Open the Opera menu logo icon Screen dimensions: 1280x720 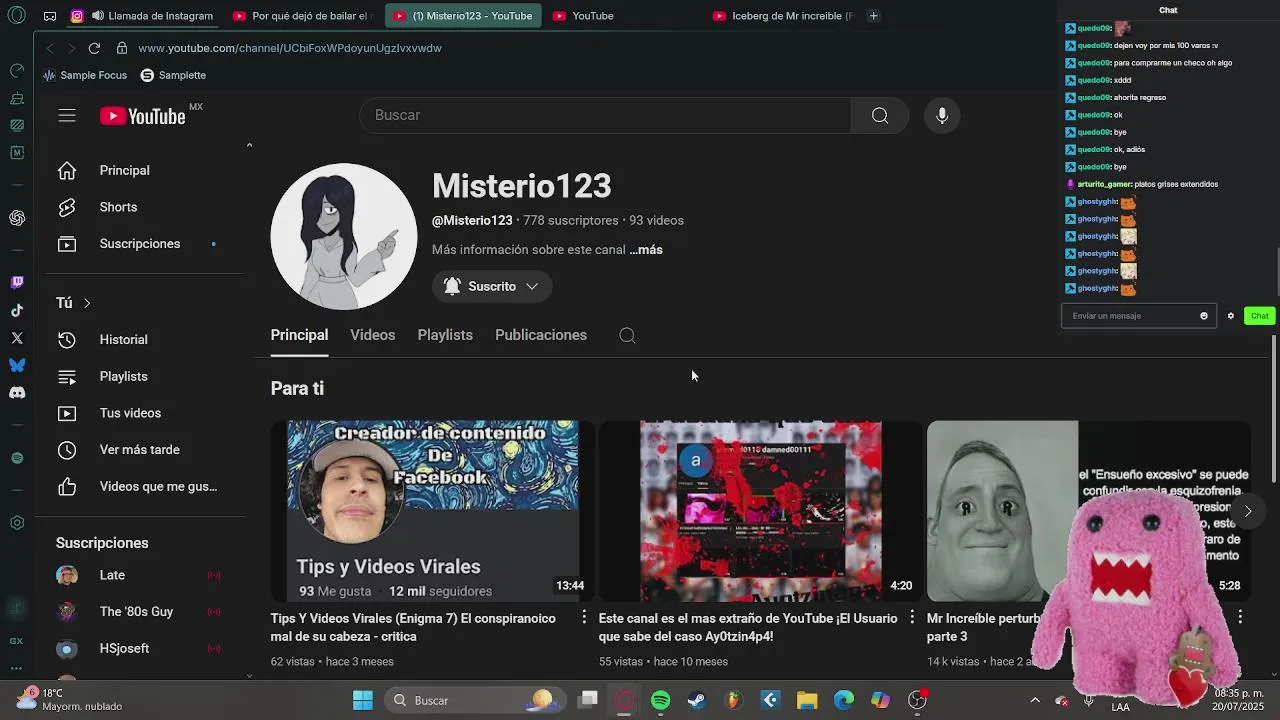[17, 16]
